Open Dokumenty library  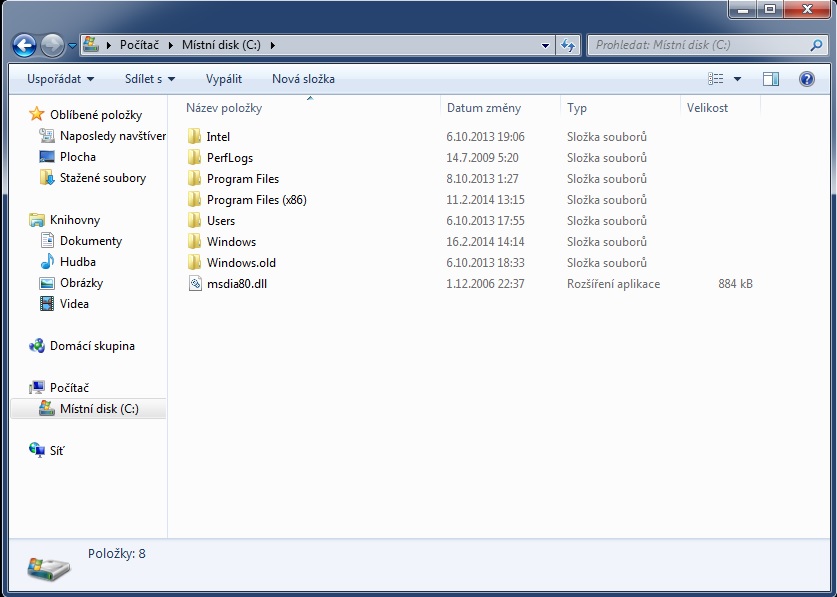point(81,241)
